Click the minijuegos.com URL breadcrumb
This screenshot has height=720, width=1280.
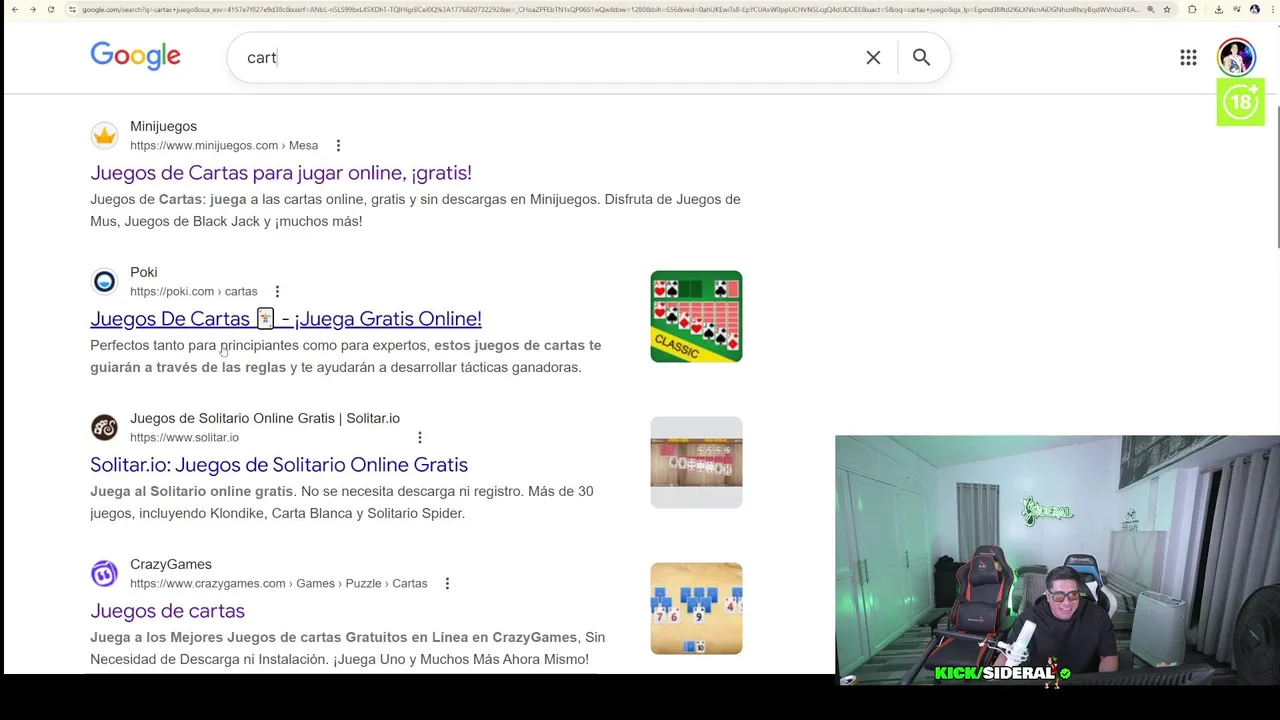(224, 145)
